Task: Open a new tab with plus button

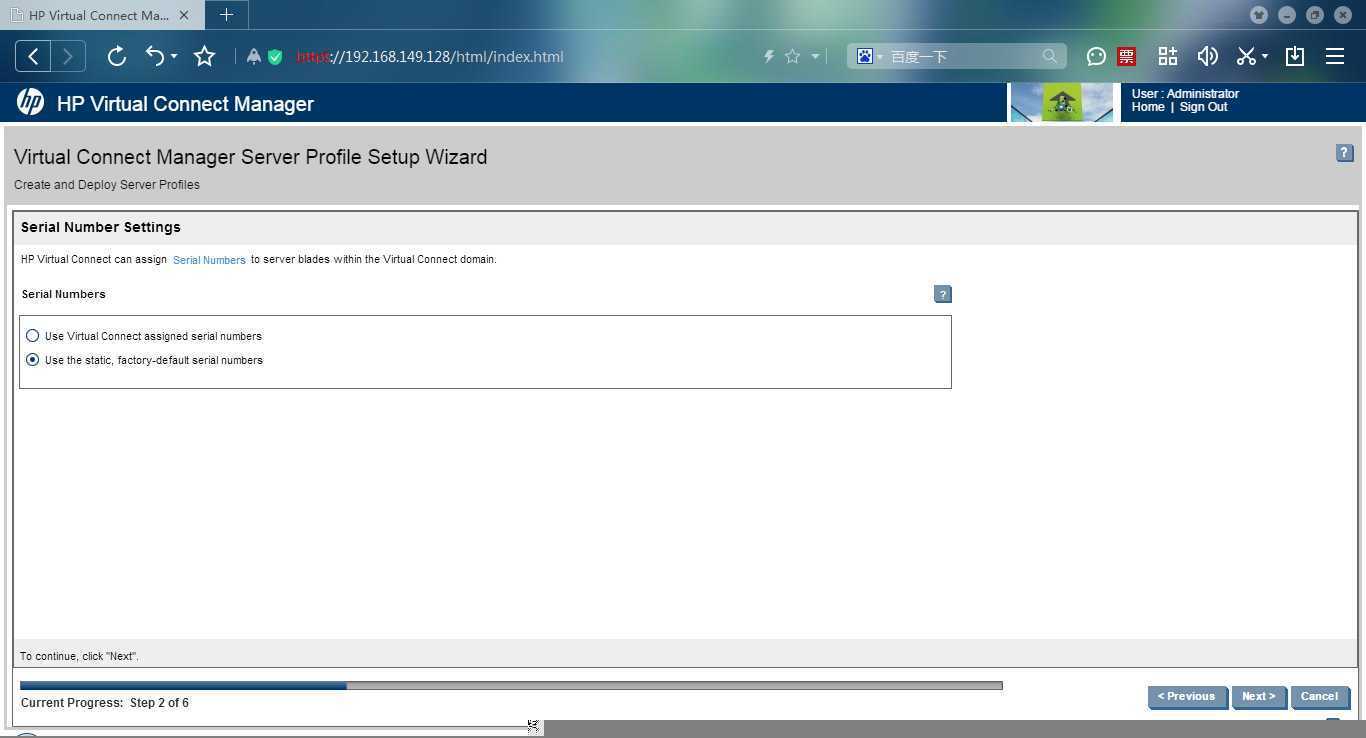Action: [x=227, y=15]
